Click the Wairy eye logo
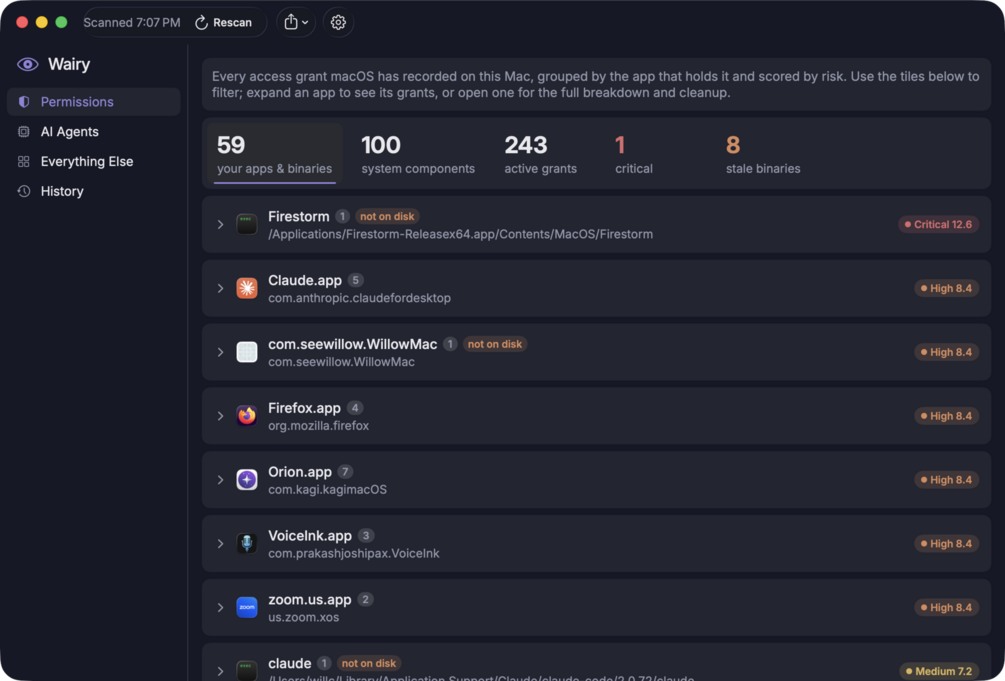Screen dimensions: 1005x681 pyautogui.click(x=28, y=64)
